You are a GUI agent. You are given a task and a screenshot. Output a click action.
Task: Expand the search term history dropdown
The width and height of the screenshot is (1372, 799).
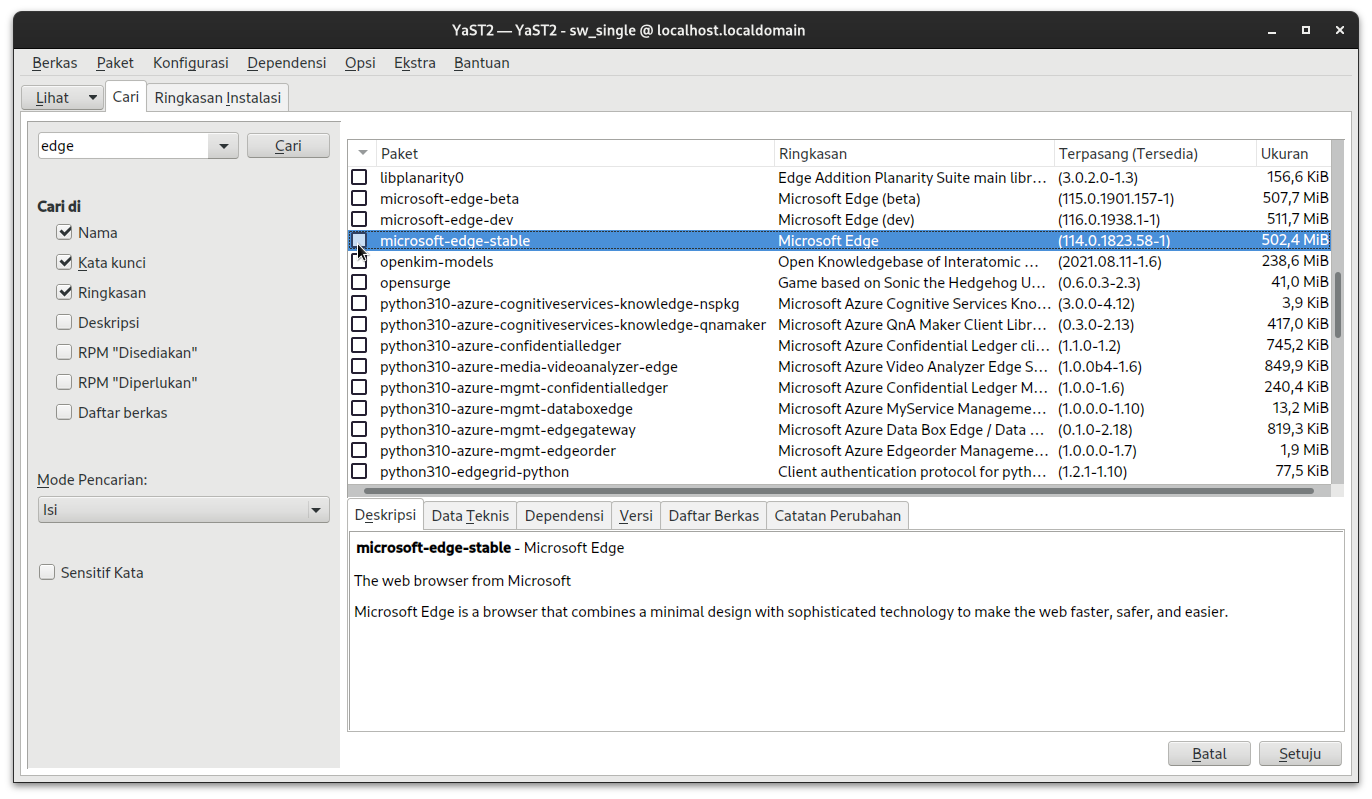tap(223, 146)
